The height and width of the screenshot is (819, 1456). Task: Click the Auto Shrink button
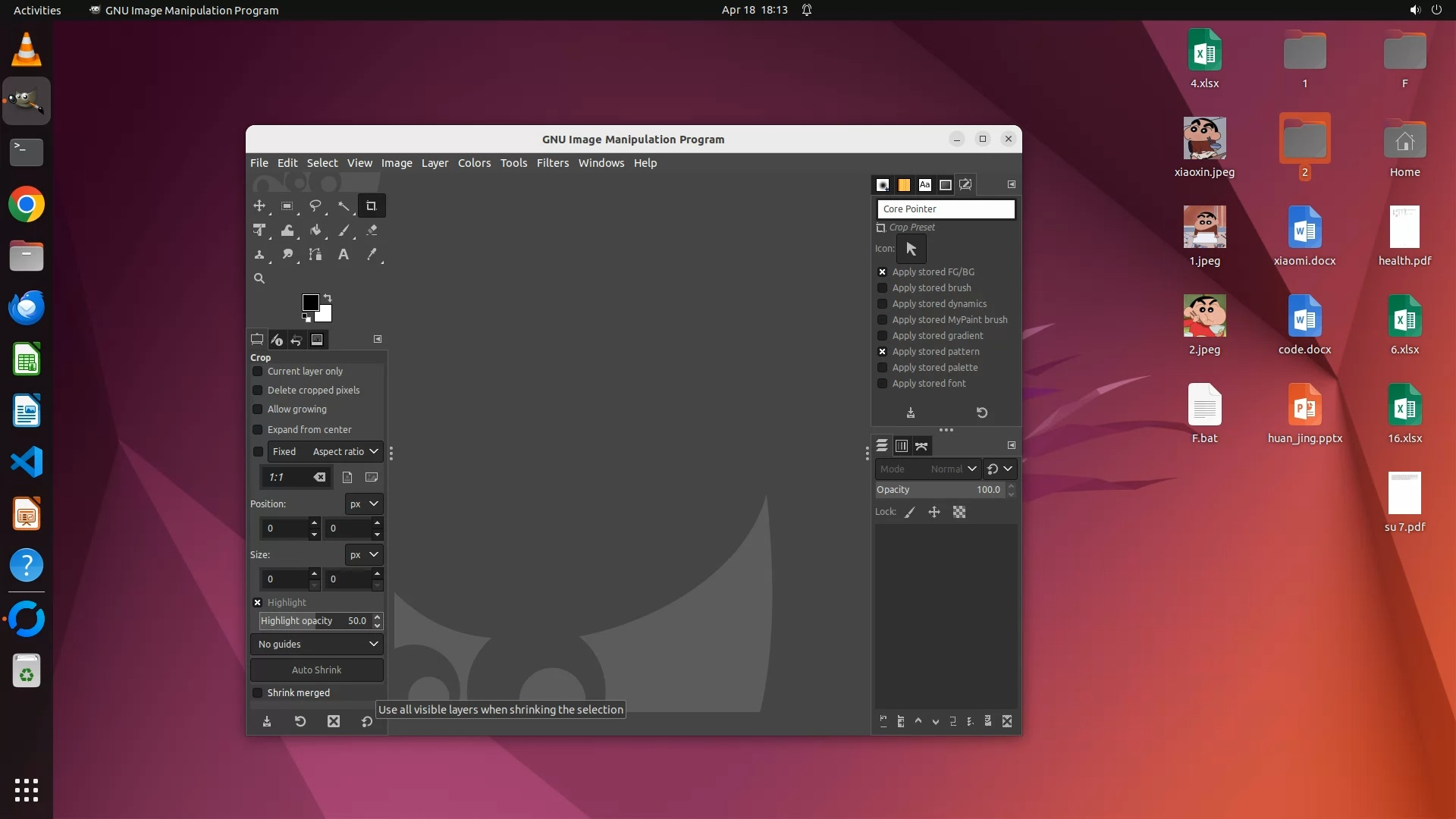(x=317, y=670)
